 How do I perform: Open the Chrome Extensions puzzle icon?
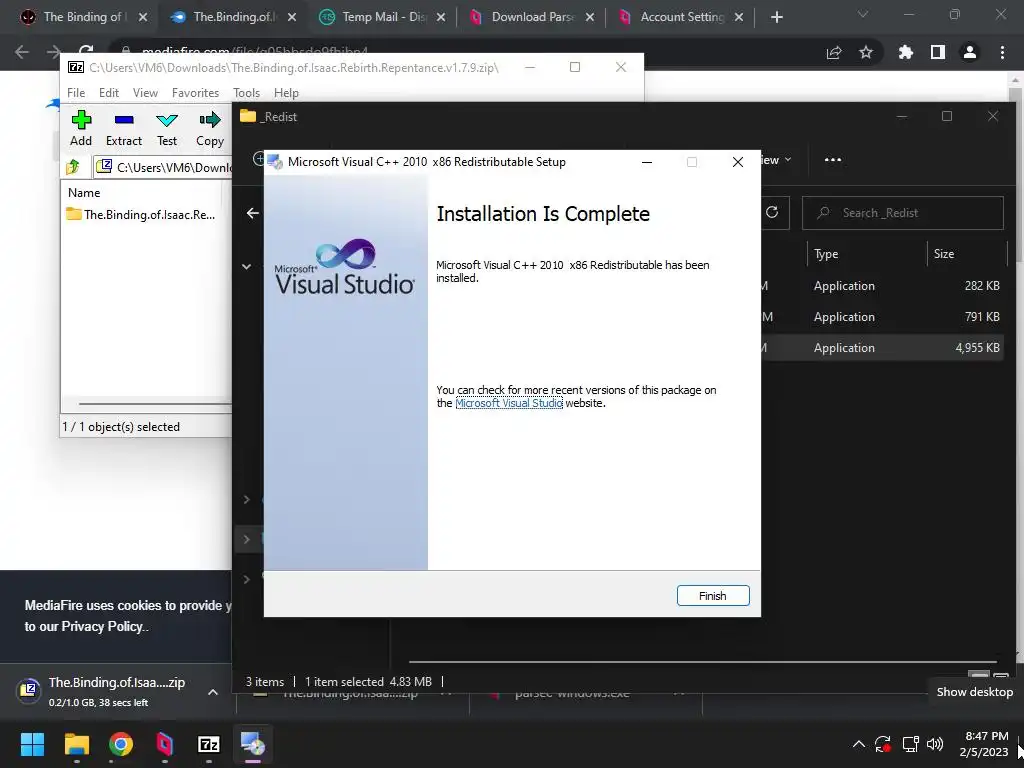905,52
